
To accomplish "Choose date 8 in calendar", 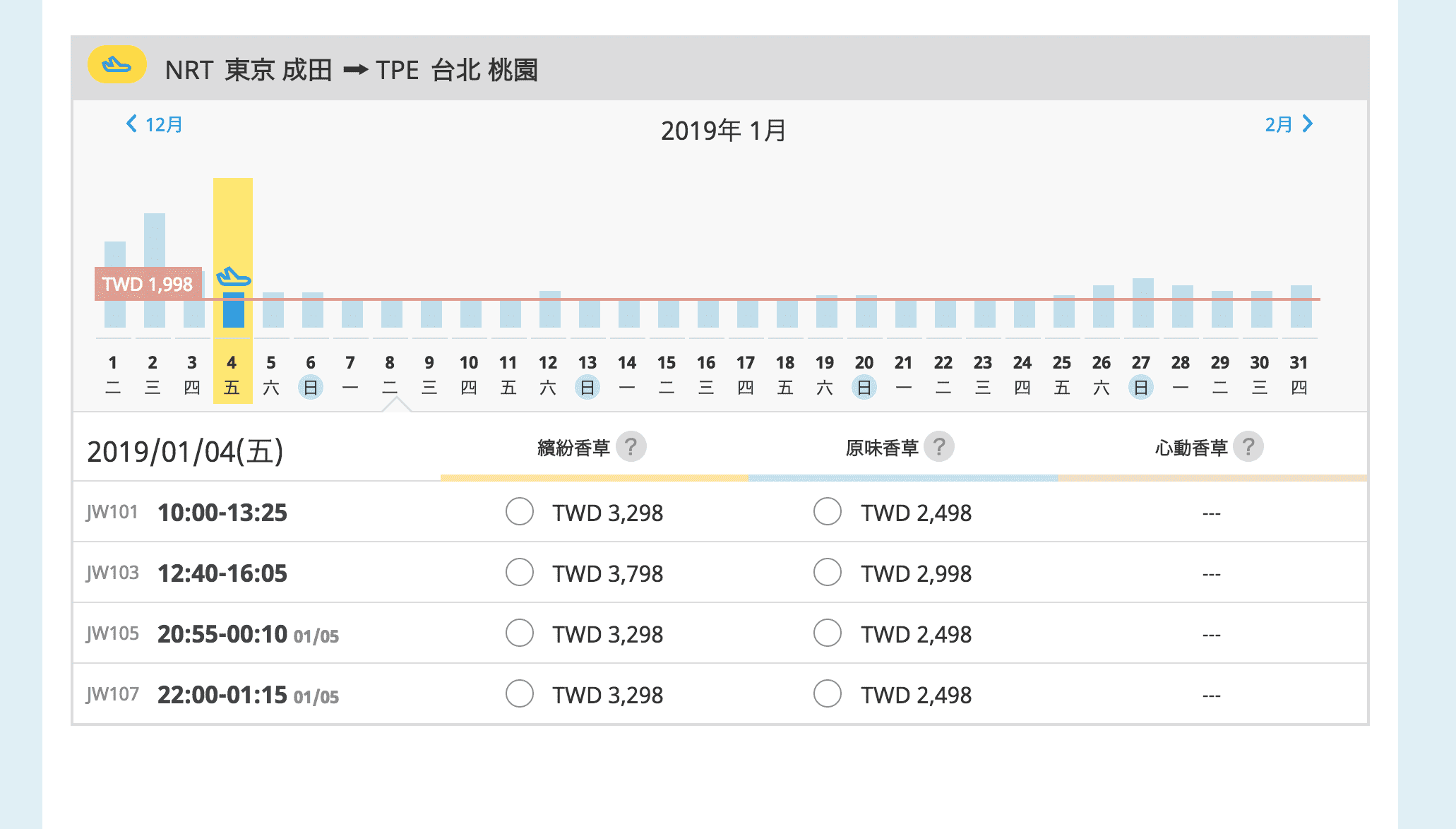I will (390, 374).
